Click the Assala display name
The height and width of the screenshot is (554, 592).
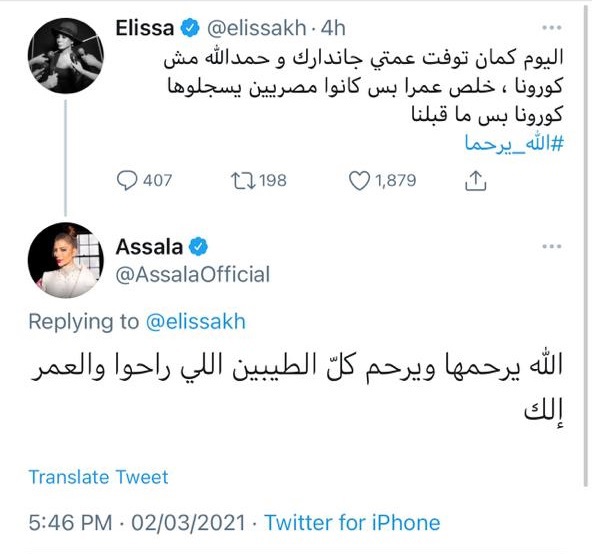tap(149, 247)
